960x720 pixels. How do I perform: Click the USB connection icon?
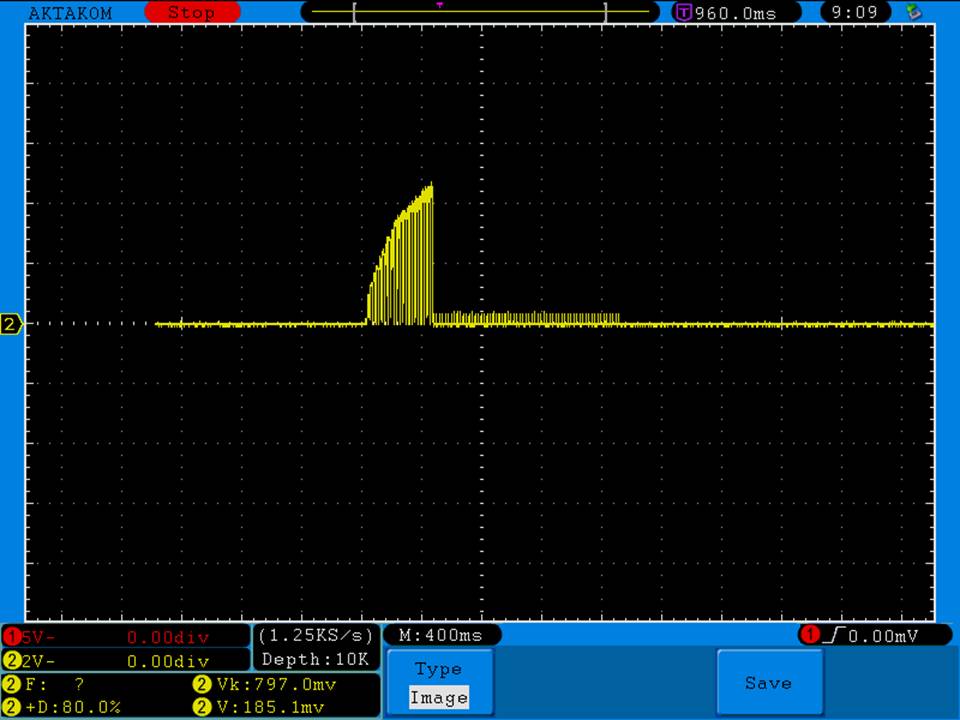(x=912, y=12)
